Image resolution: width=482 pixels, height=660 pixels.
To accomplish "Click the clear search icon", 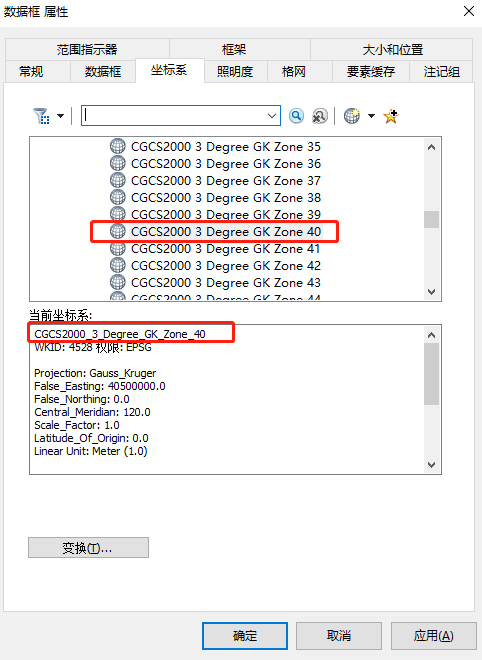I will [320, 116].
